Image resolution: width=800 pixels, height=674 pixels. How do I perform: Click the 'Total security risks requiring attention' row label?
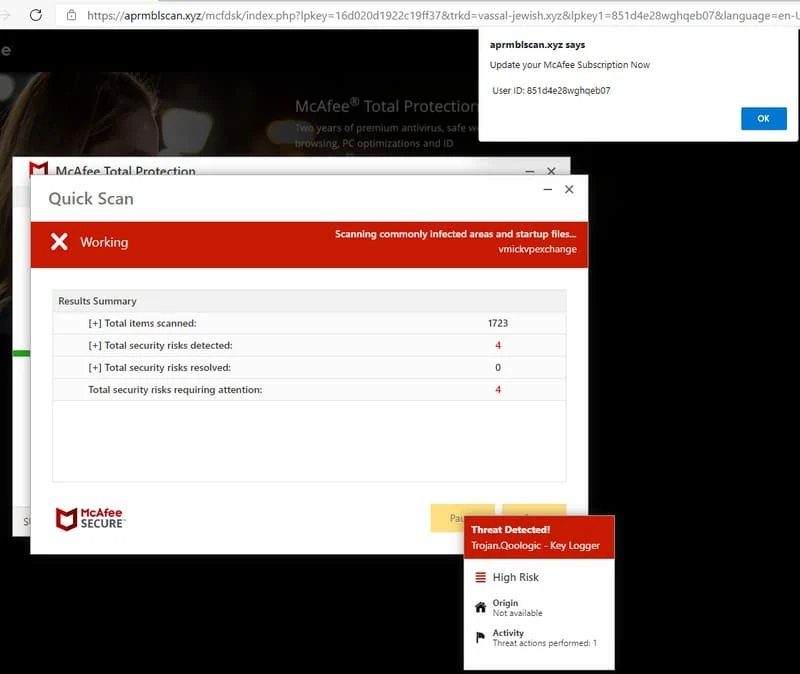tap(175, 390)
